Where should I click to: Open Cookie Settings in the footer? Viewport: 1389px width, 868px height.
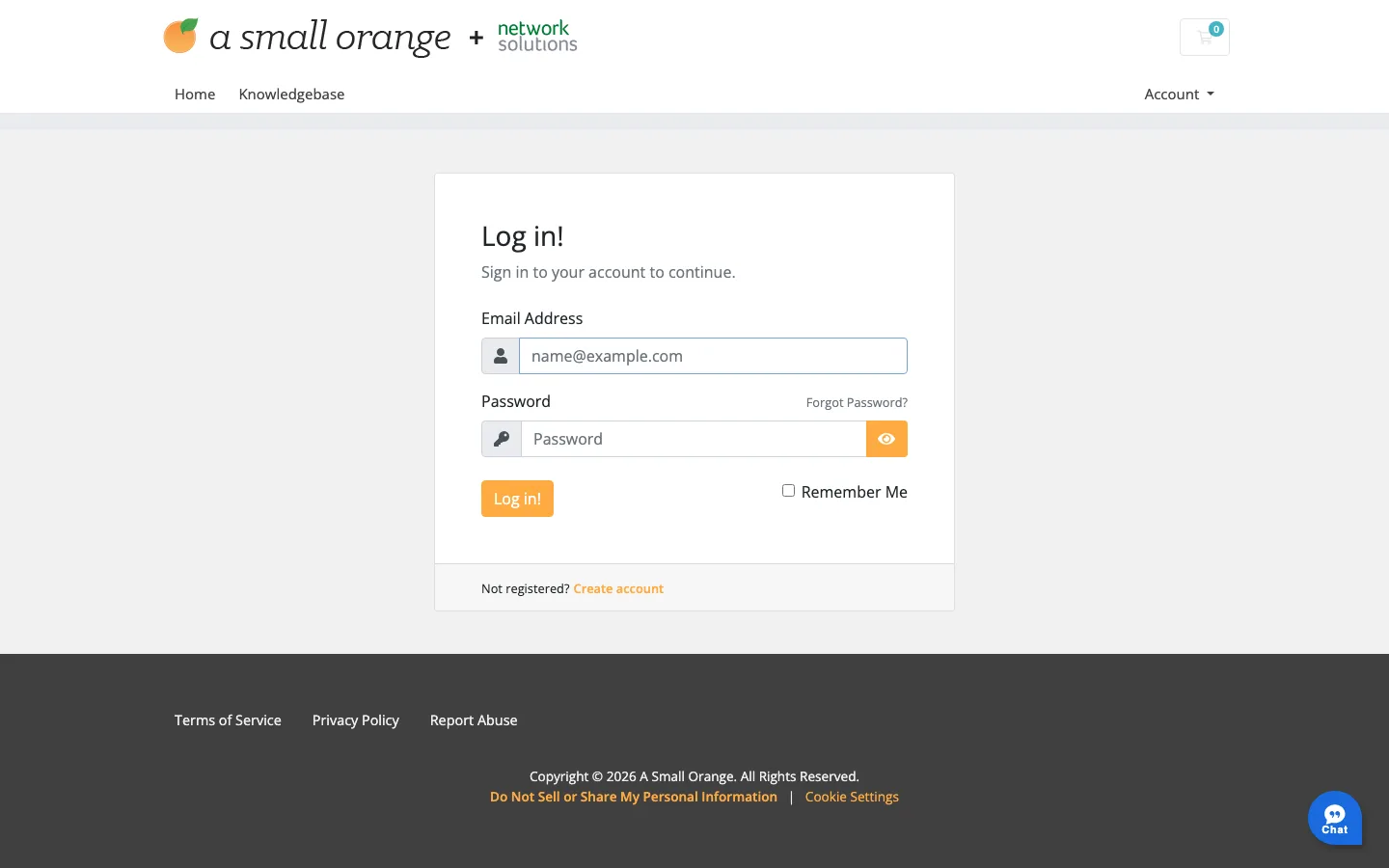[x=852, y=797]
